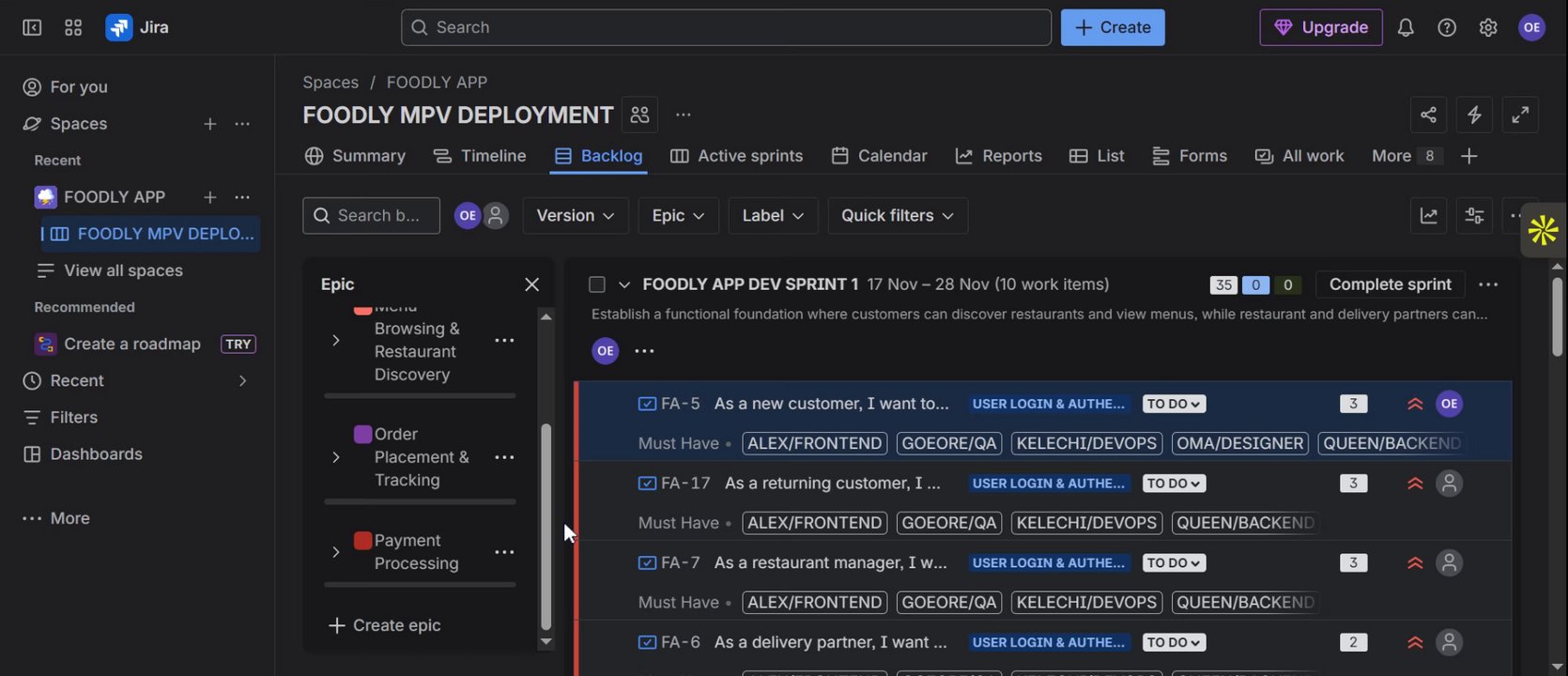Click the share icon
Image resolution: width=1568 pixels, height=676 pixels.
pos(1428,115)
